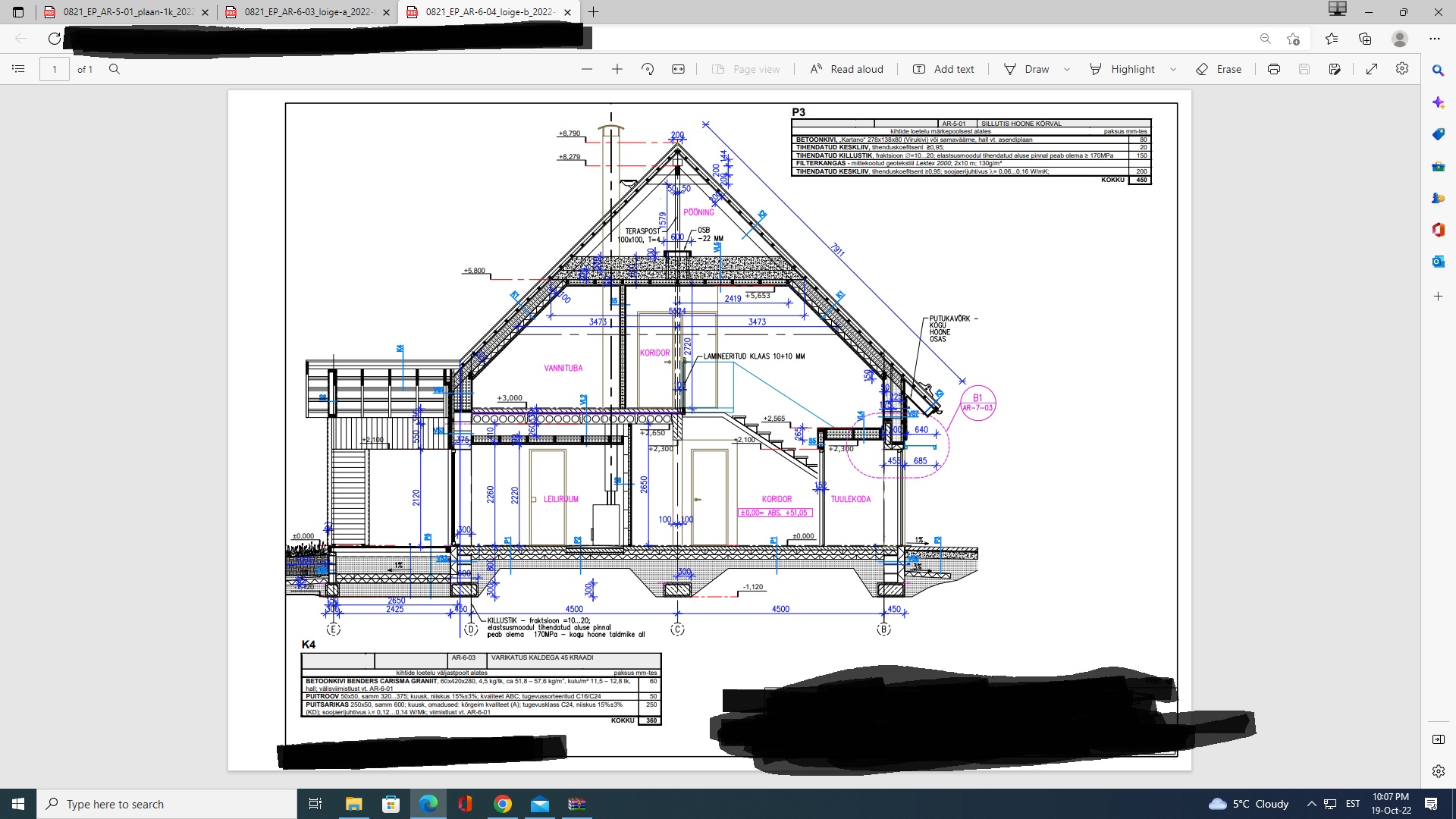Click the Add text button
Image resolution: width=1456 pixels, height=819 pixels.
[x=943, y=69]
